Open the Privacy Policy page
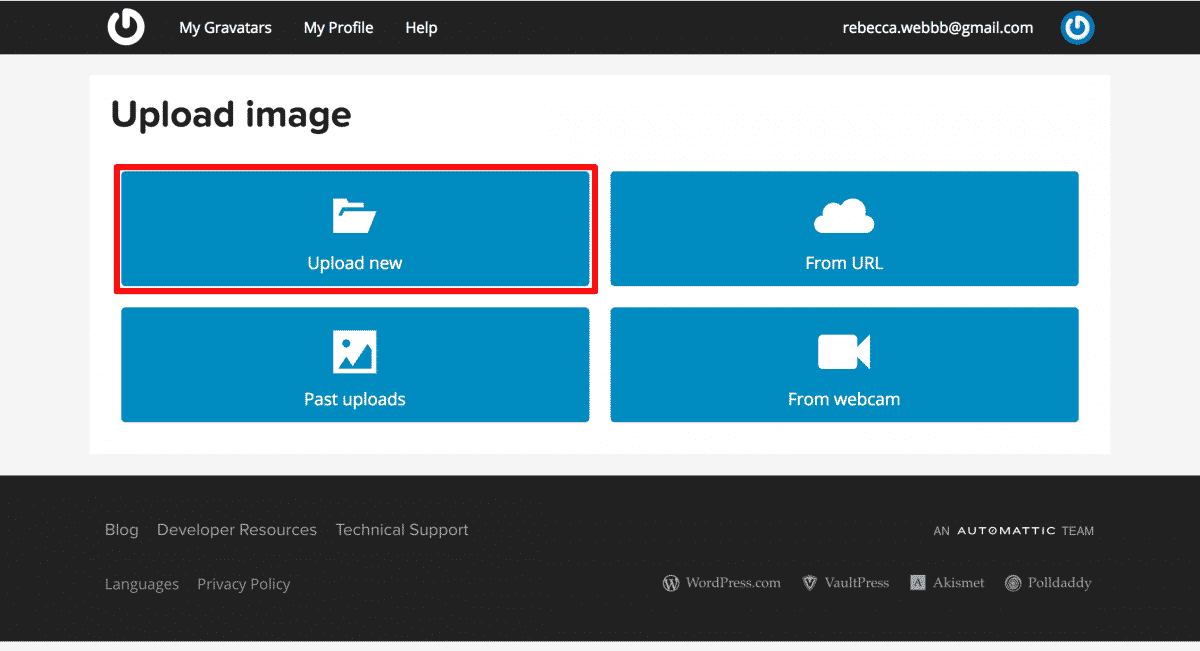 click(x=243, y=583)
